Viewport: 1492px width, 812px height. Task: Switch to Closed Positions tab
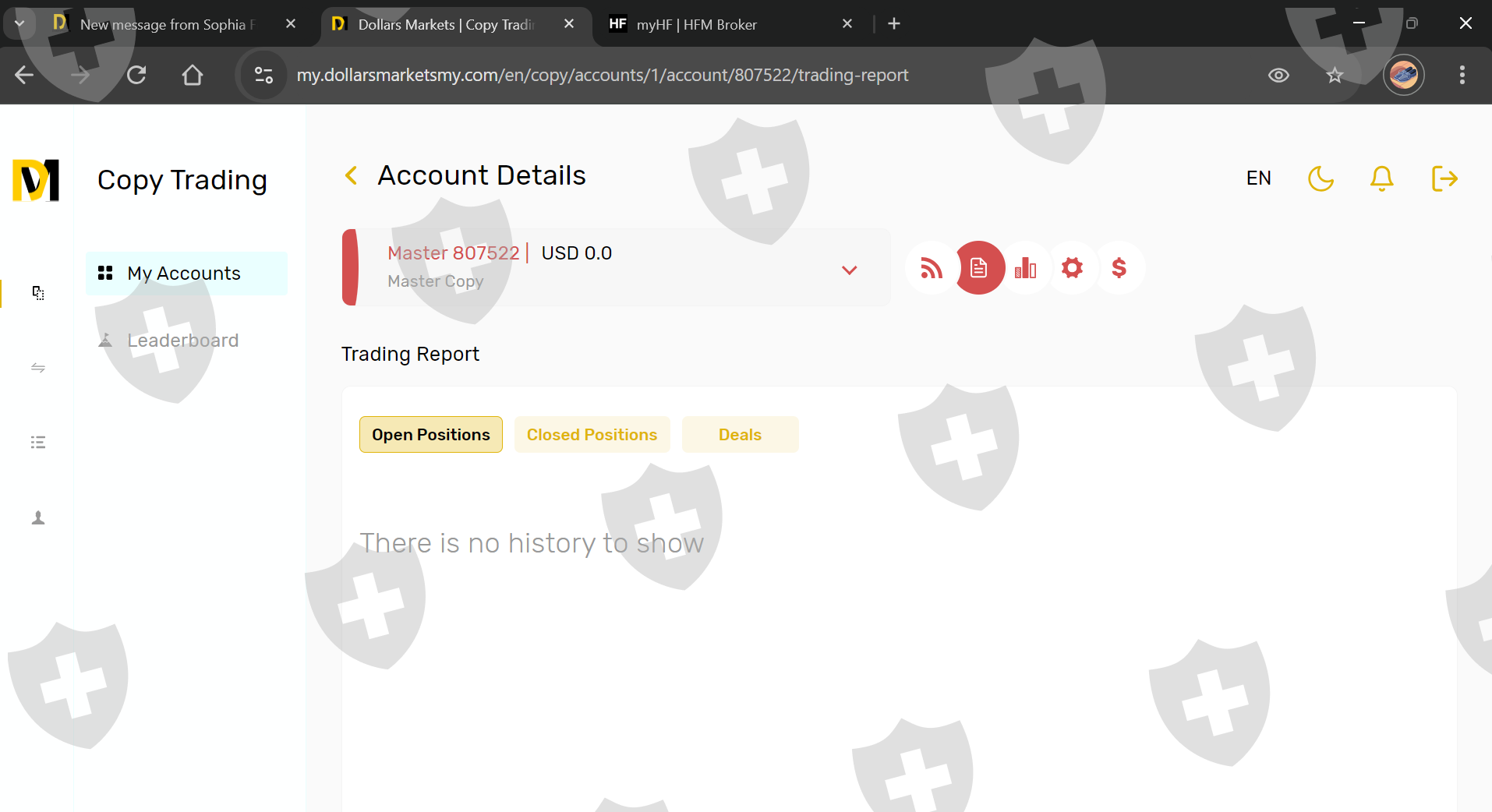(592, 435)
